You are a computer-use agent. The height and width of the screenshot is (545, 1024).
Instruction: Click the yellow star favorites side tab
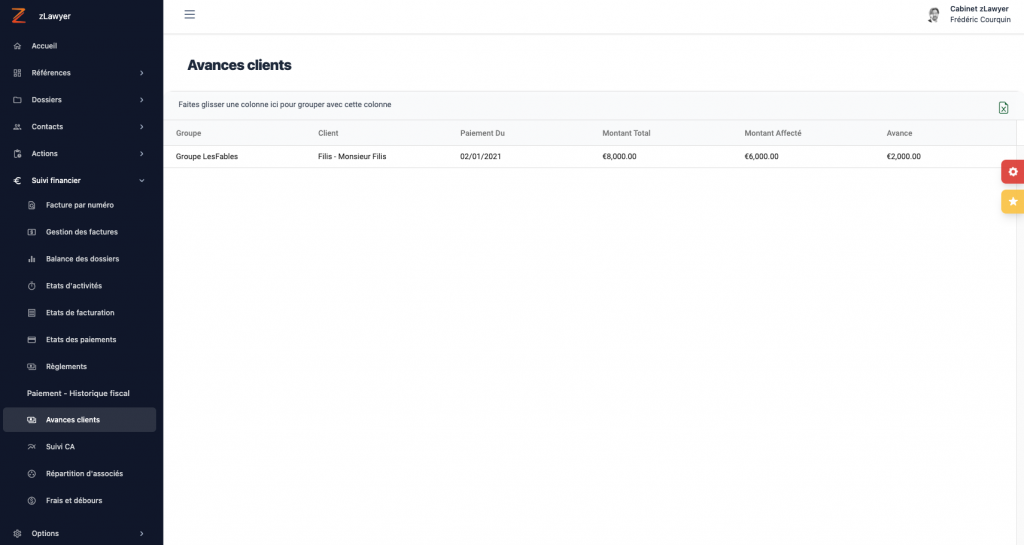pyautogui.click(x=1012, y=202)
